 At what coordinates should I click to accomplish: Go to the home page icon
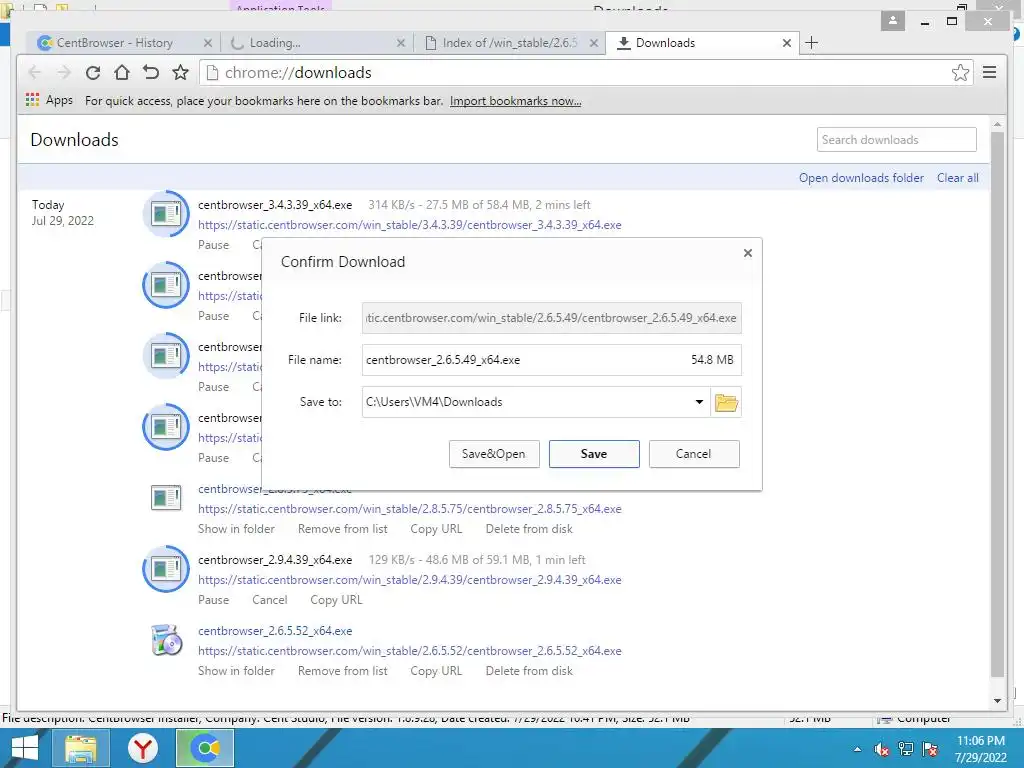(121, 72)
